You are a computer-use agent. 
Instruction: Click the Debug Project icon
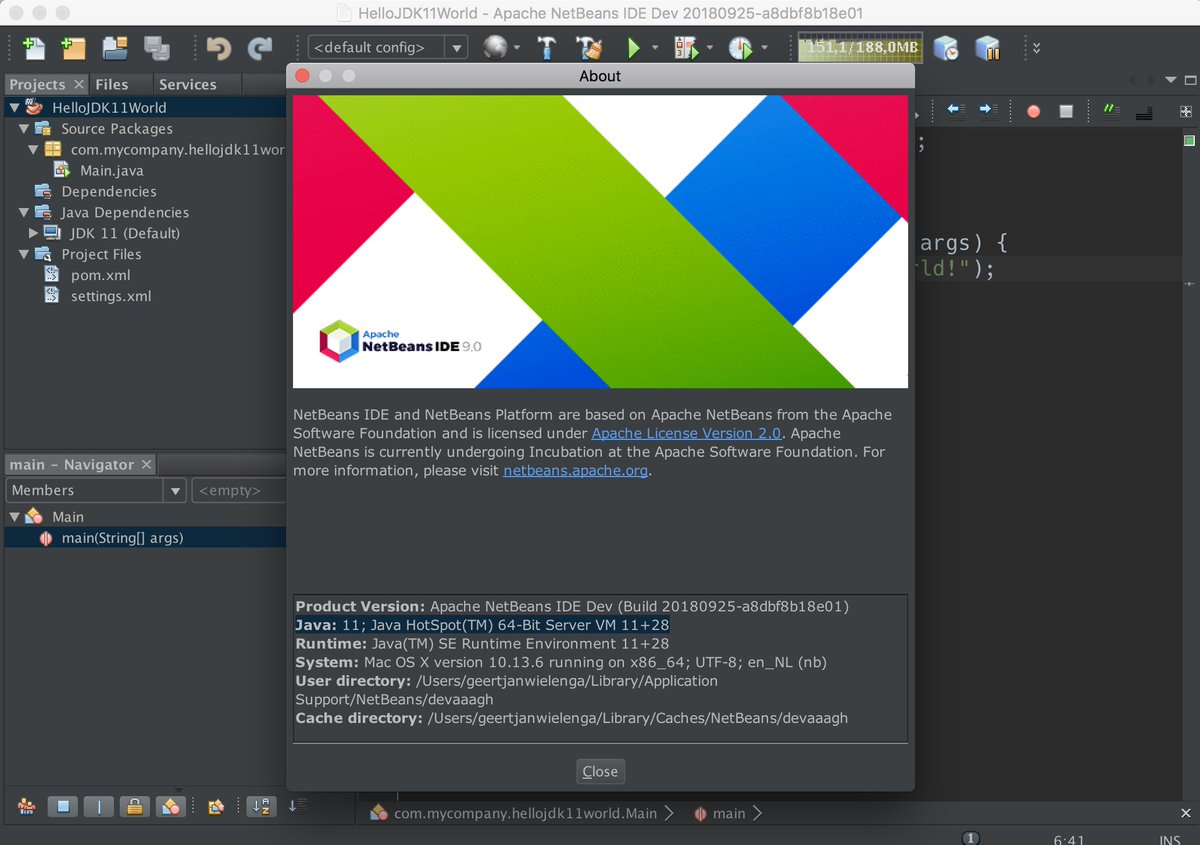click(x=685, y=47)
